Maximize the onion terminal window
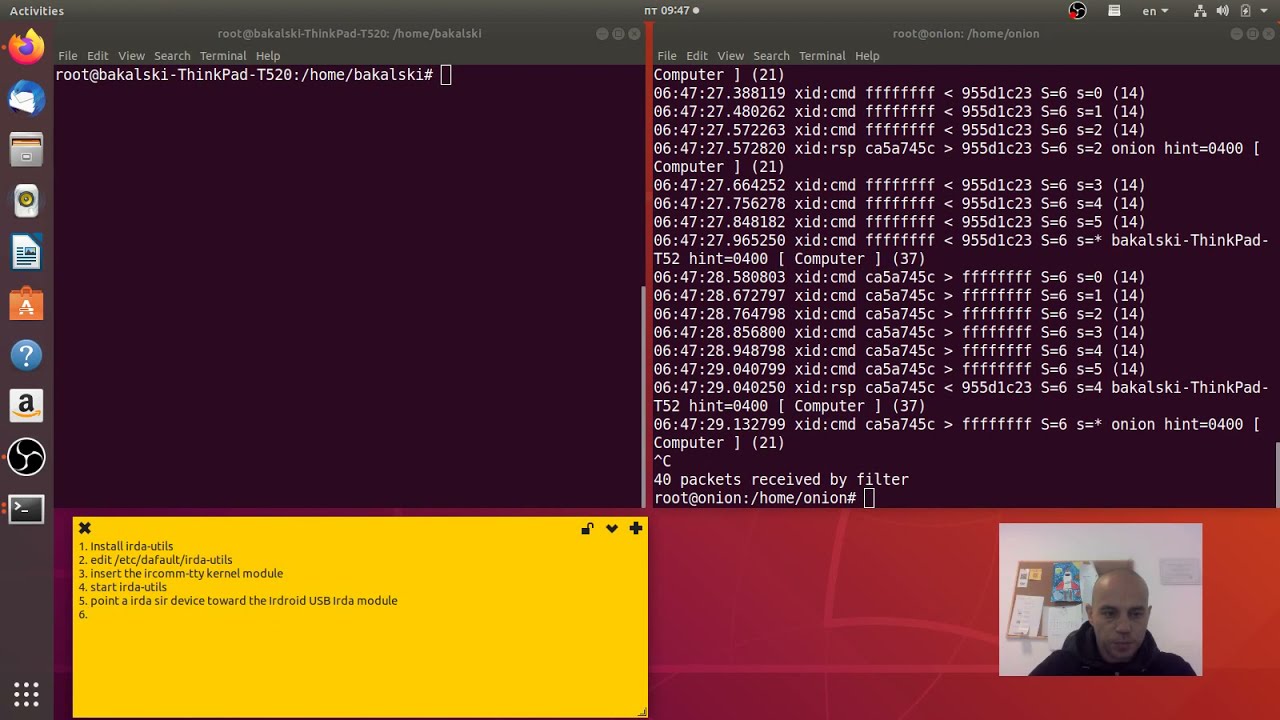 [x=1252, y=34]
